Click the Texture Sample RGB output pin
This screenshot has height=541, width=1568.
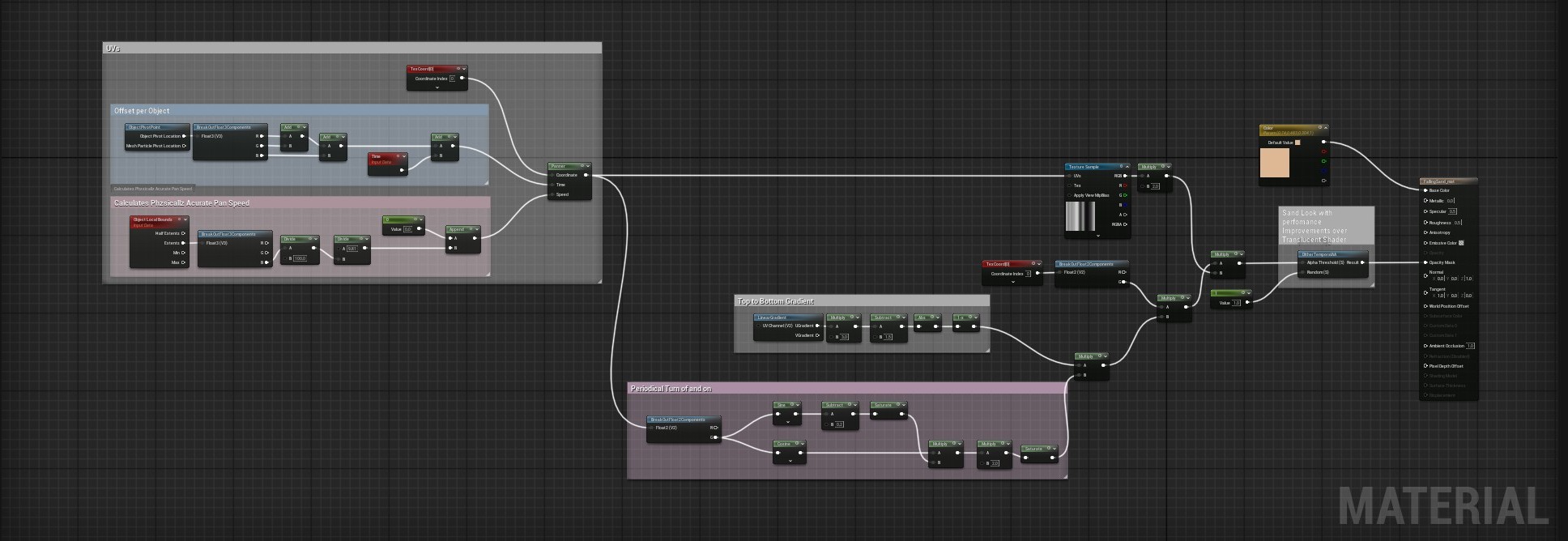click(x=1126, y=176)
